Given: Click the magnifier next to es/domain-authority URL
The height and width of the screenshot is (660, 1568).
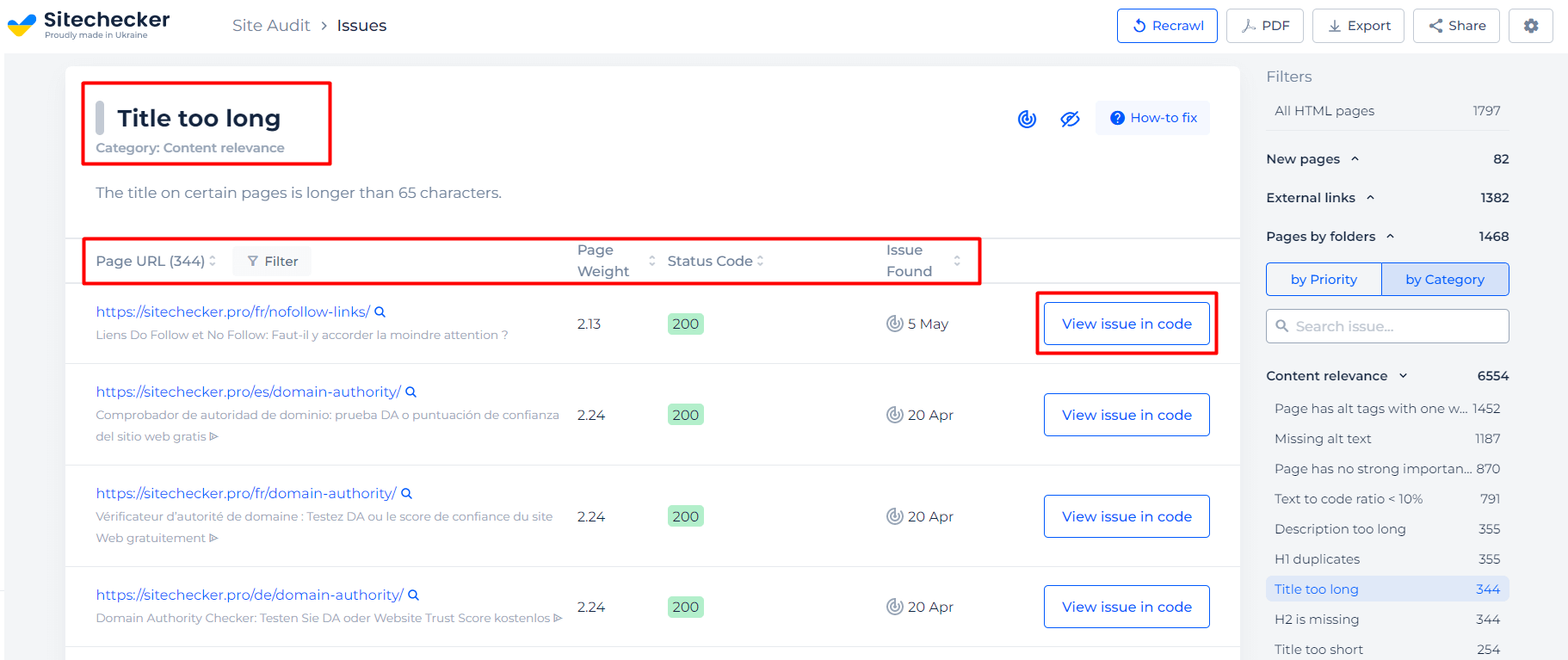Looking at the screenshot, I should coord(411,392).
